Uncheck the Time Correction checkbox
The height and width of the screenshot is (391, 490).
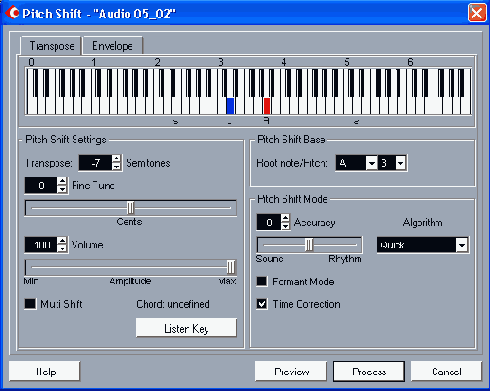[262, 304]
